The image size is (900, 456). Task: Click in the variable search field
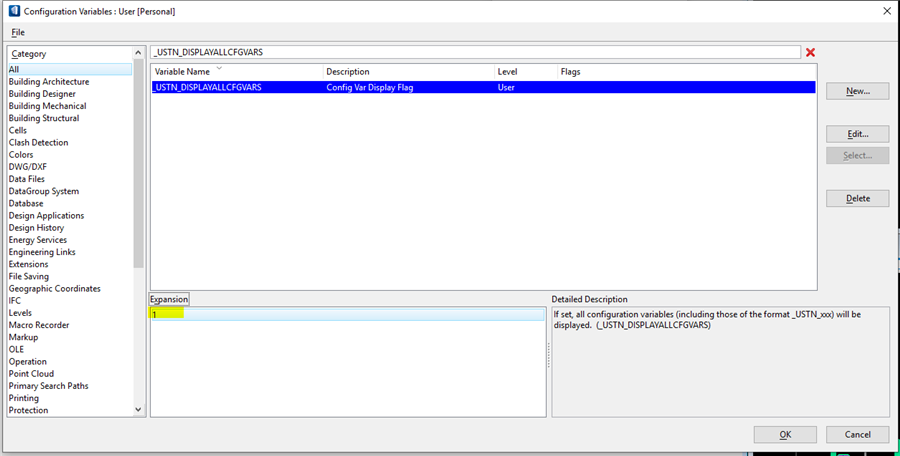pos(475,52)
